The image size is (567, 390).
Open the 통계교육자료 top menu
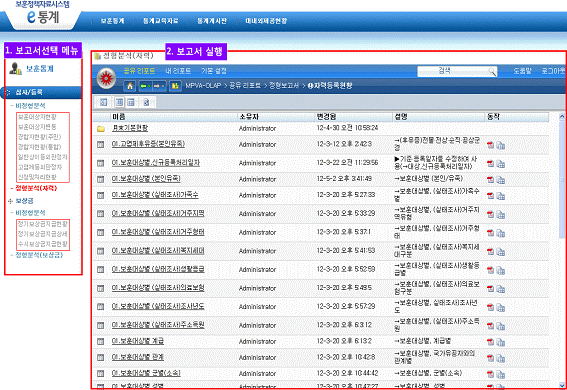(161, 21)
